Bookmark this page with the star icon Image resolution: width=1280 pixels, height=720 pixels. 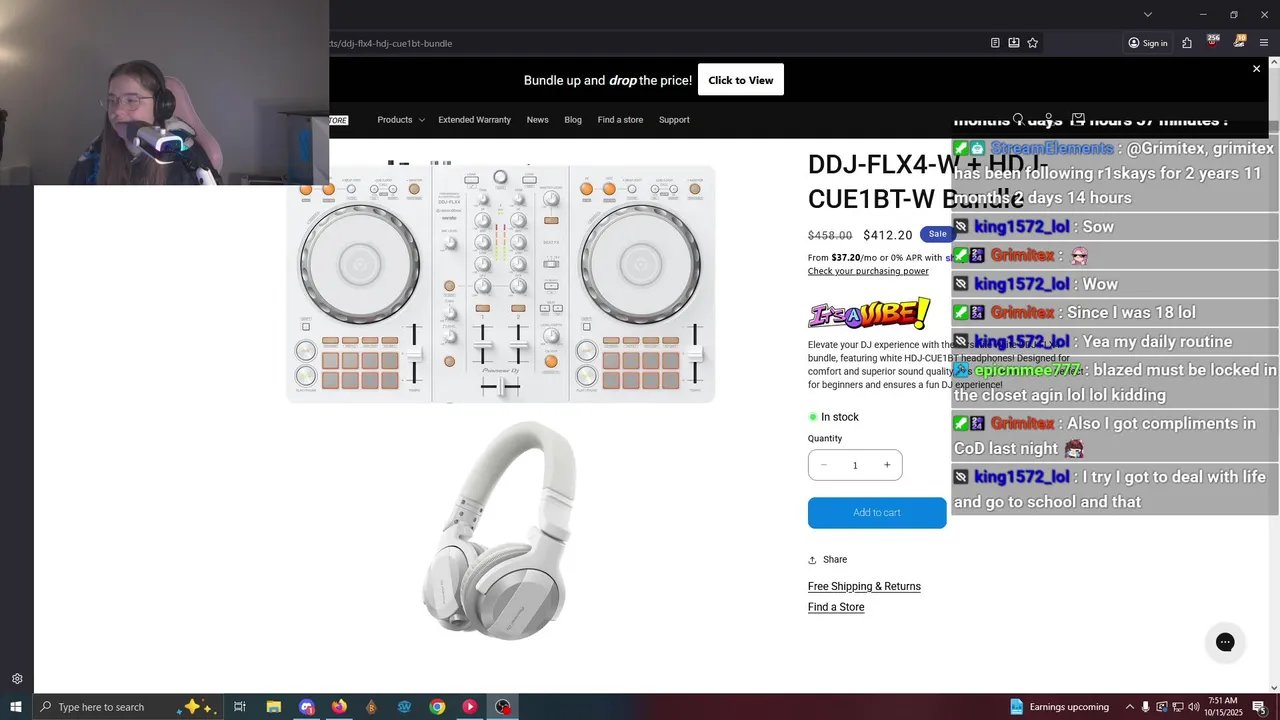(x=1033, y=43)
